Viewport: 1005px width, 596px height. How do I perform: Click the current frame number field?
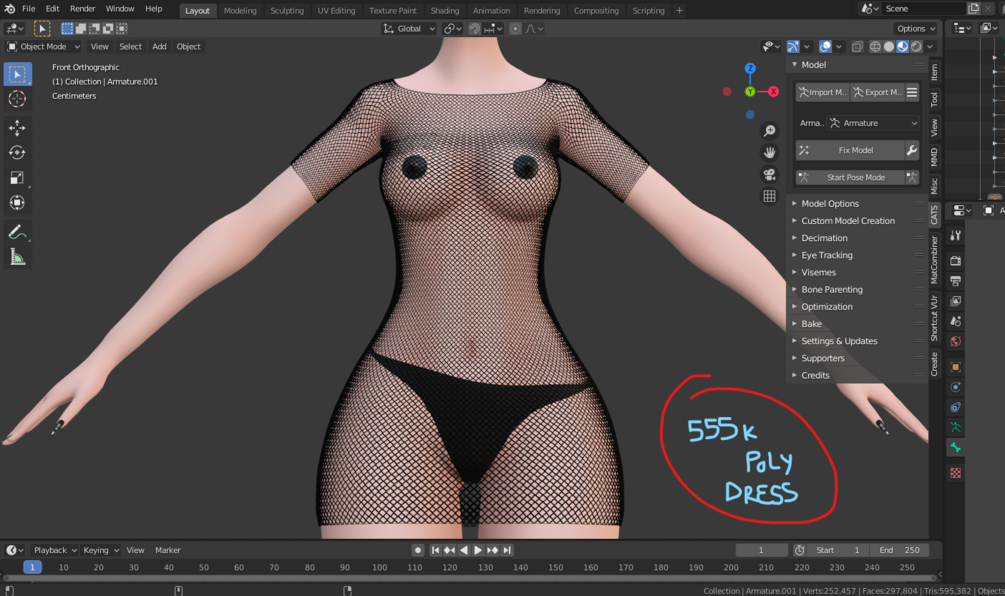click(x=761, y=550)
